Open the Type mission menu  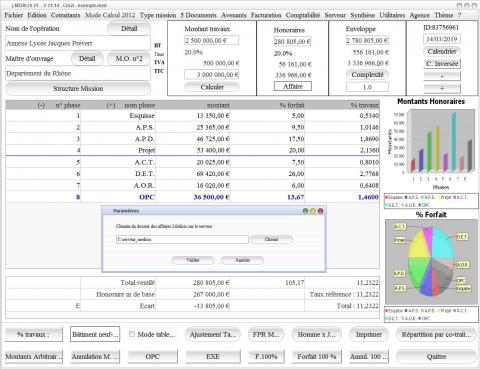[x=158, y=15]
